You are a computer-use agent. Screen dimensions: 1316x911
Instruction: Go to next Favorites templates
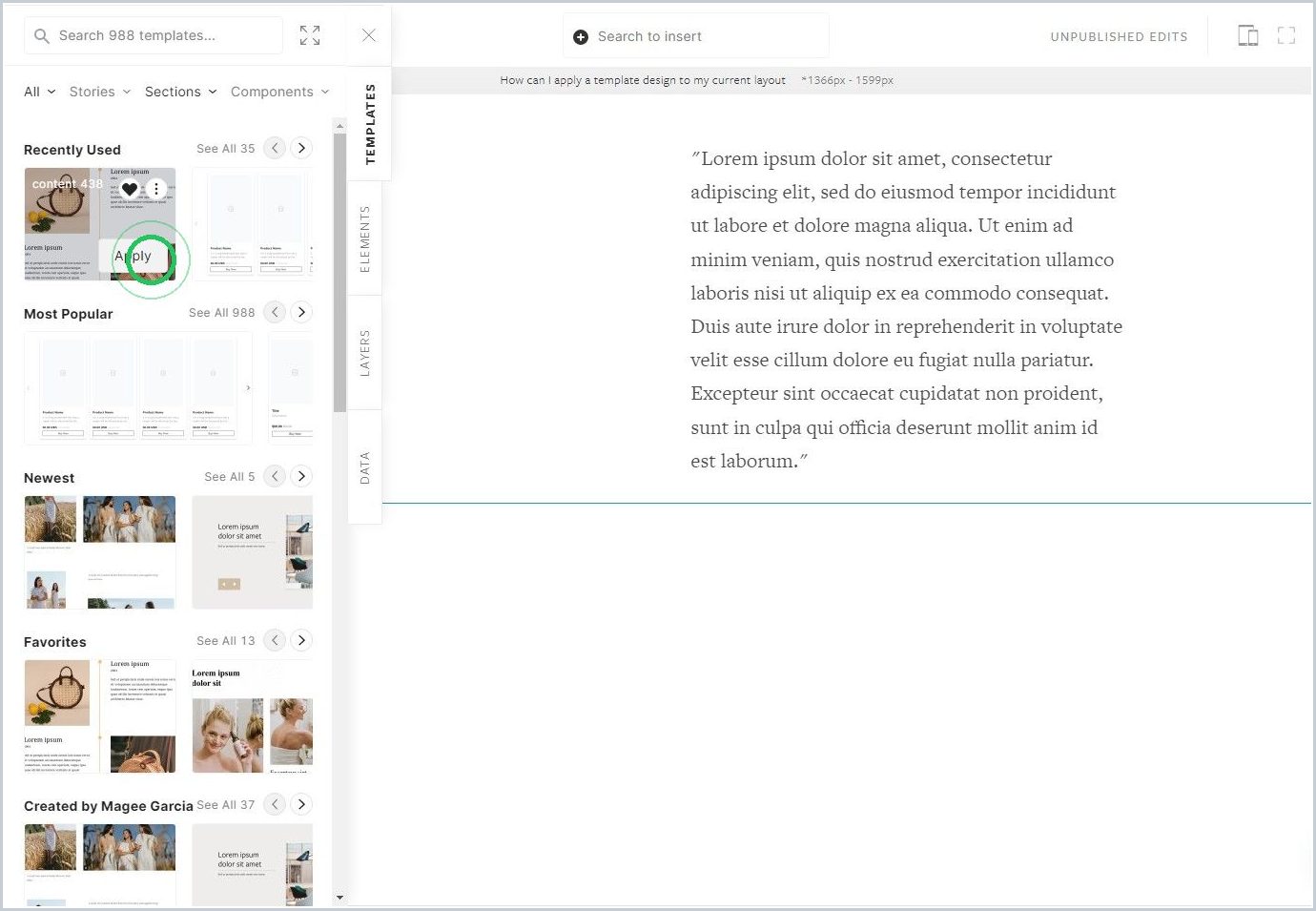(301, 640)
